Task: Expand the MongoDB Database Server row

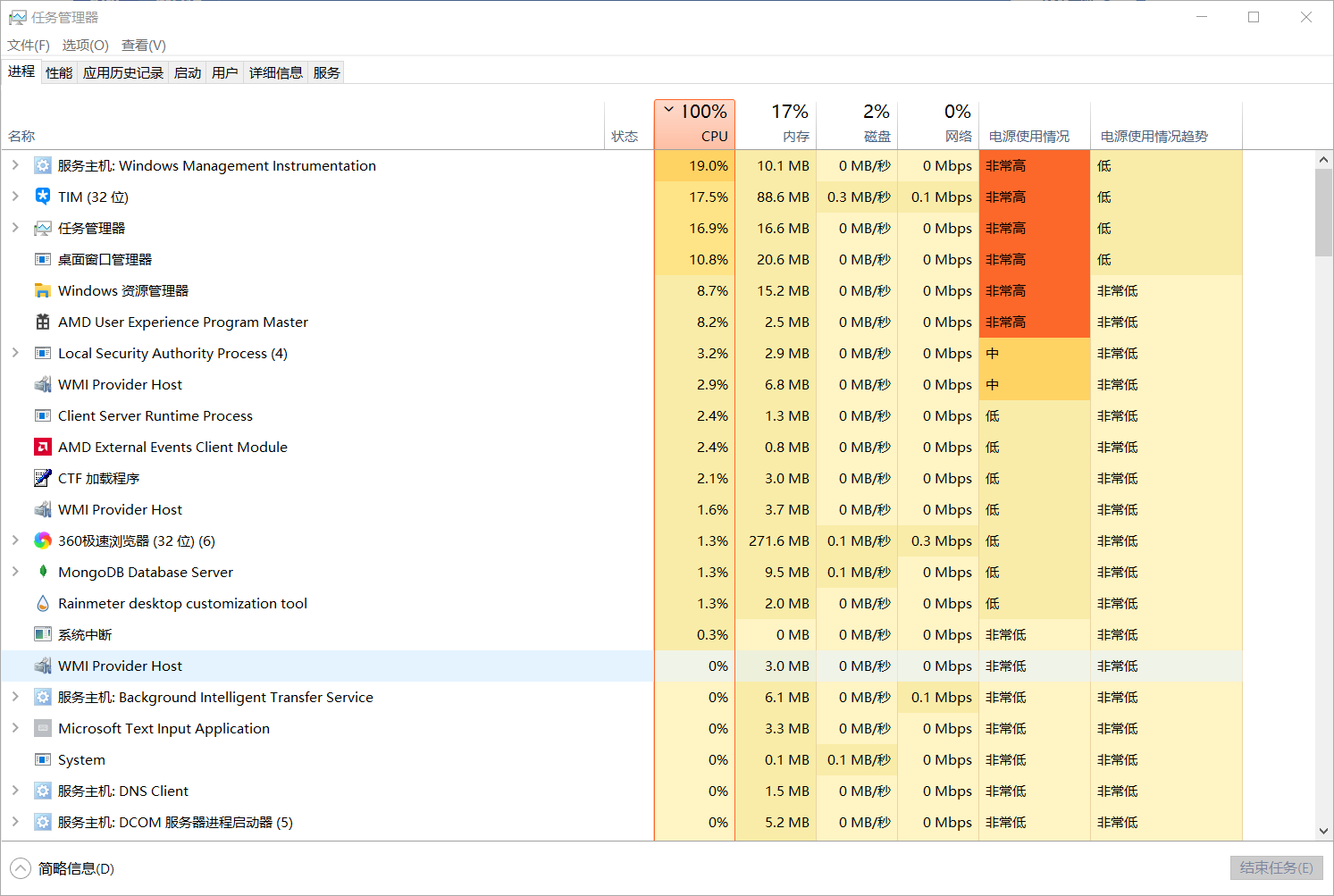Action: point(15,572)
